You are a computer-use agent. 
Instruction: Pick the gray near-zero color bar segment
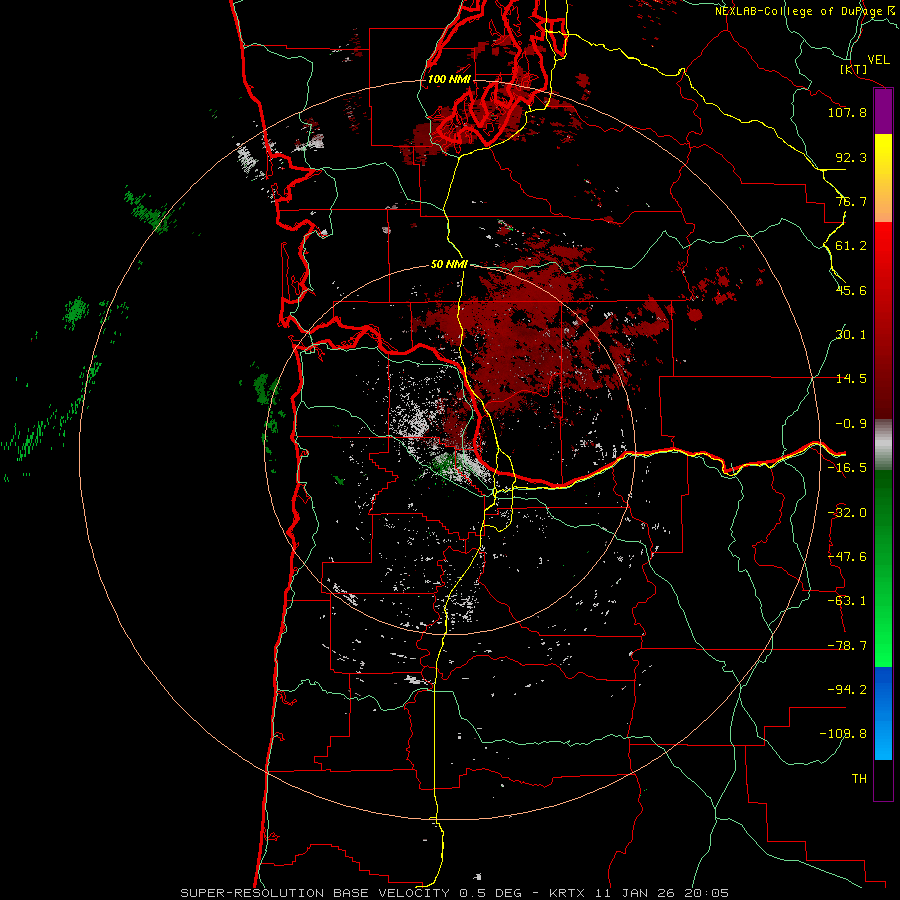coord(883,445)
